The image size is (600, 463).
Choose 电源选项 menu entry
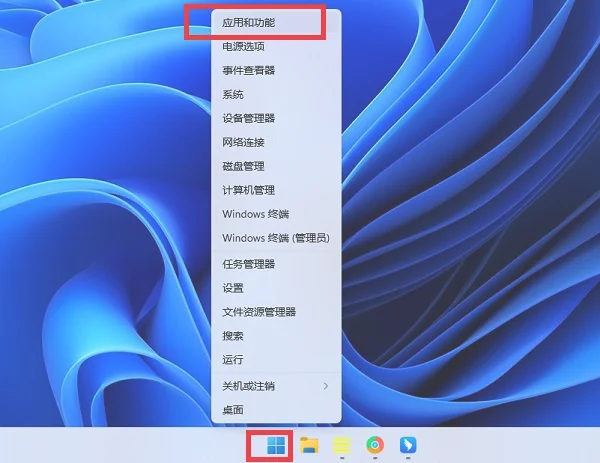[x=276, y=47]
